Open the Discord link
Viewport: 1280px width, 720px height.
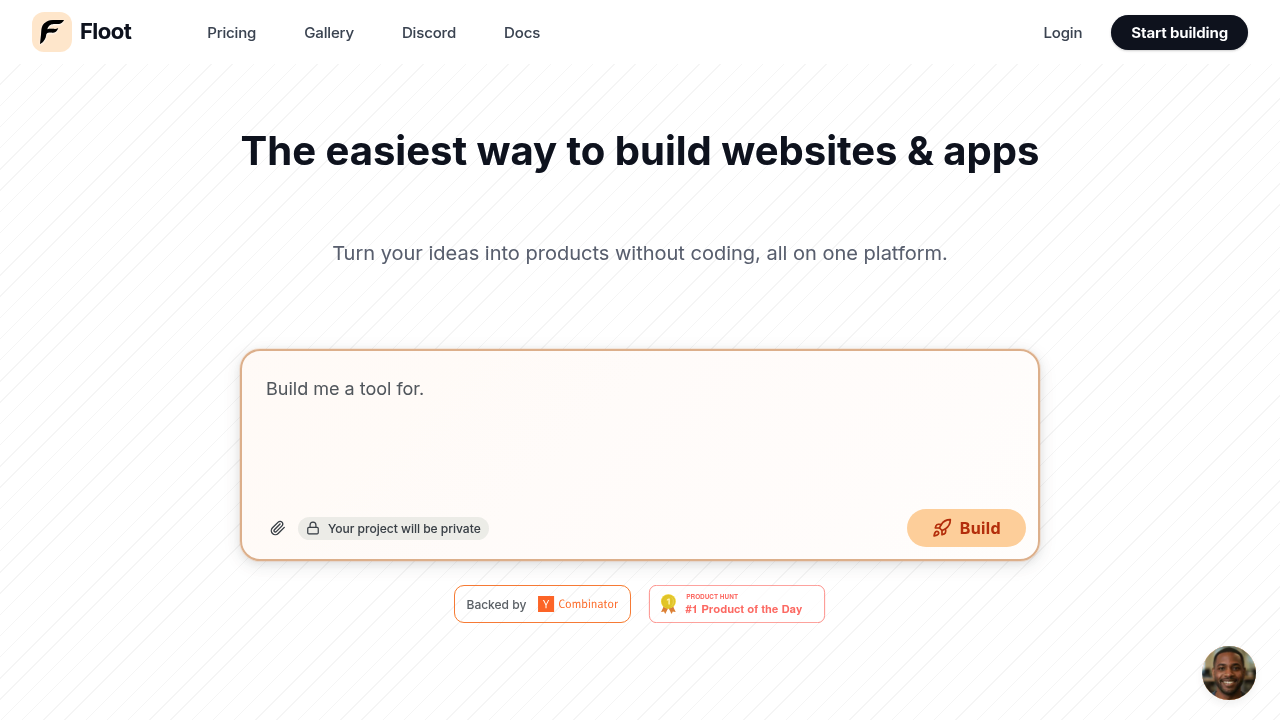tap(429, 33)
